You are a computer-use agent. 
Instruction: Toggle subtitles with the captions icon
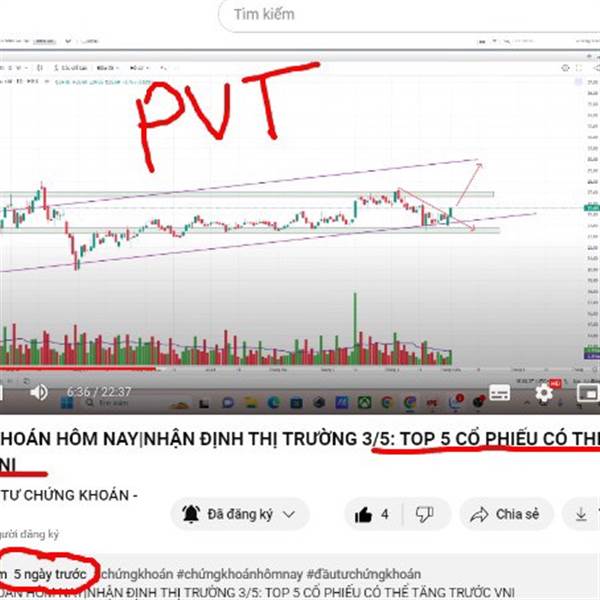tap(499, 393)
